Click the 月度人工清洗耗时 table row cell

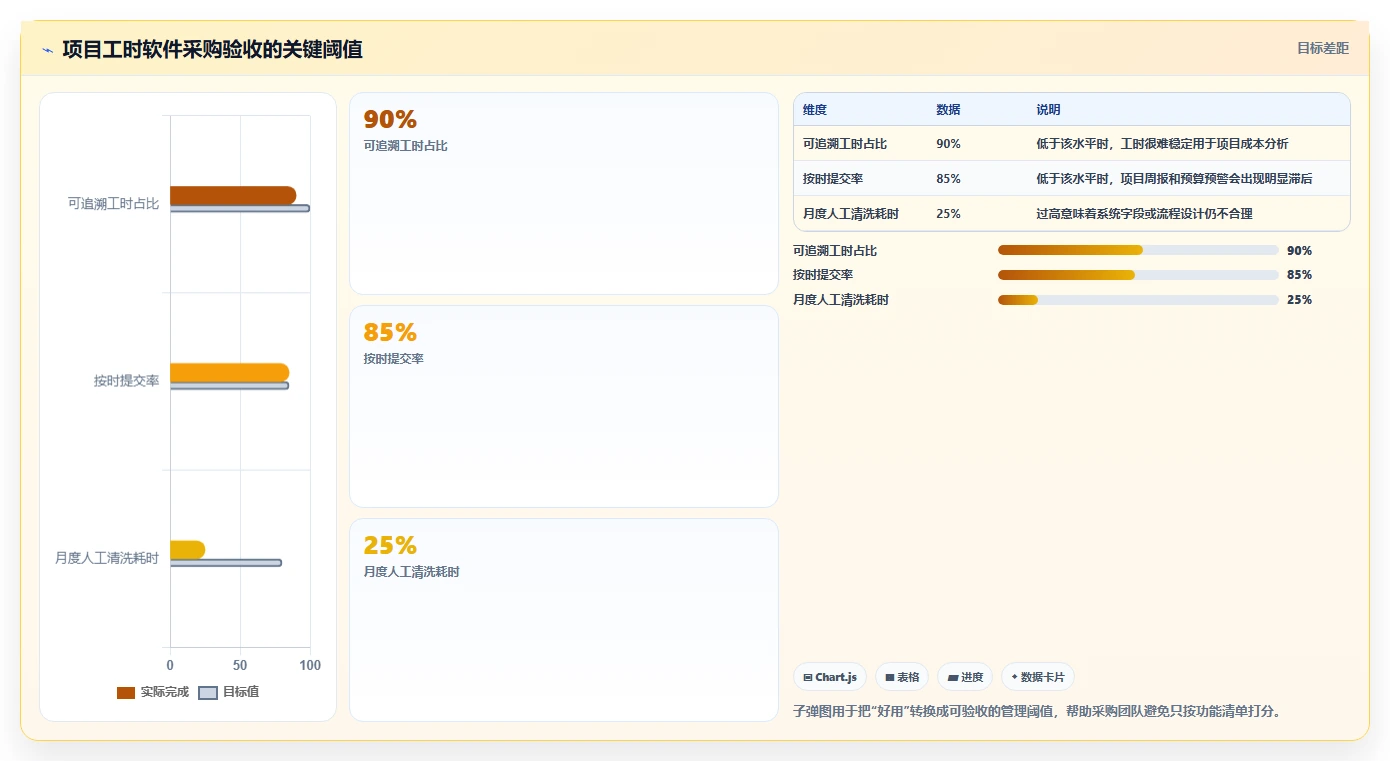(851, 214)
